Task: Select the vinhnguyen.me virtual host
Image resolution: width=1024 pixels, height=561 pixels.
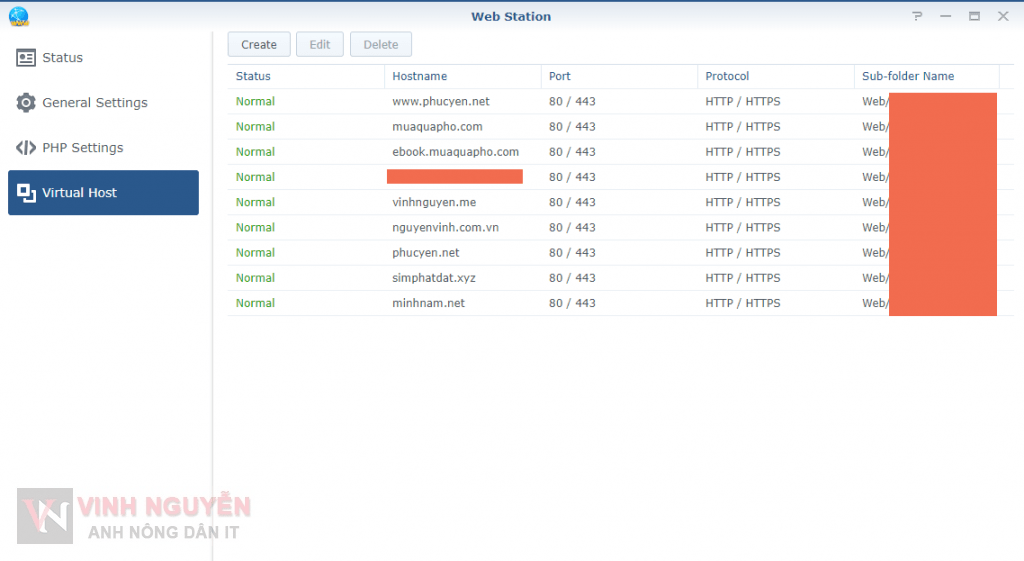Action: (x=434, y=202)
